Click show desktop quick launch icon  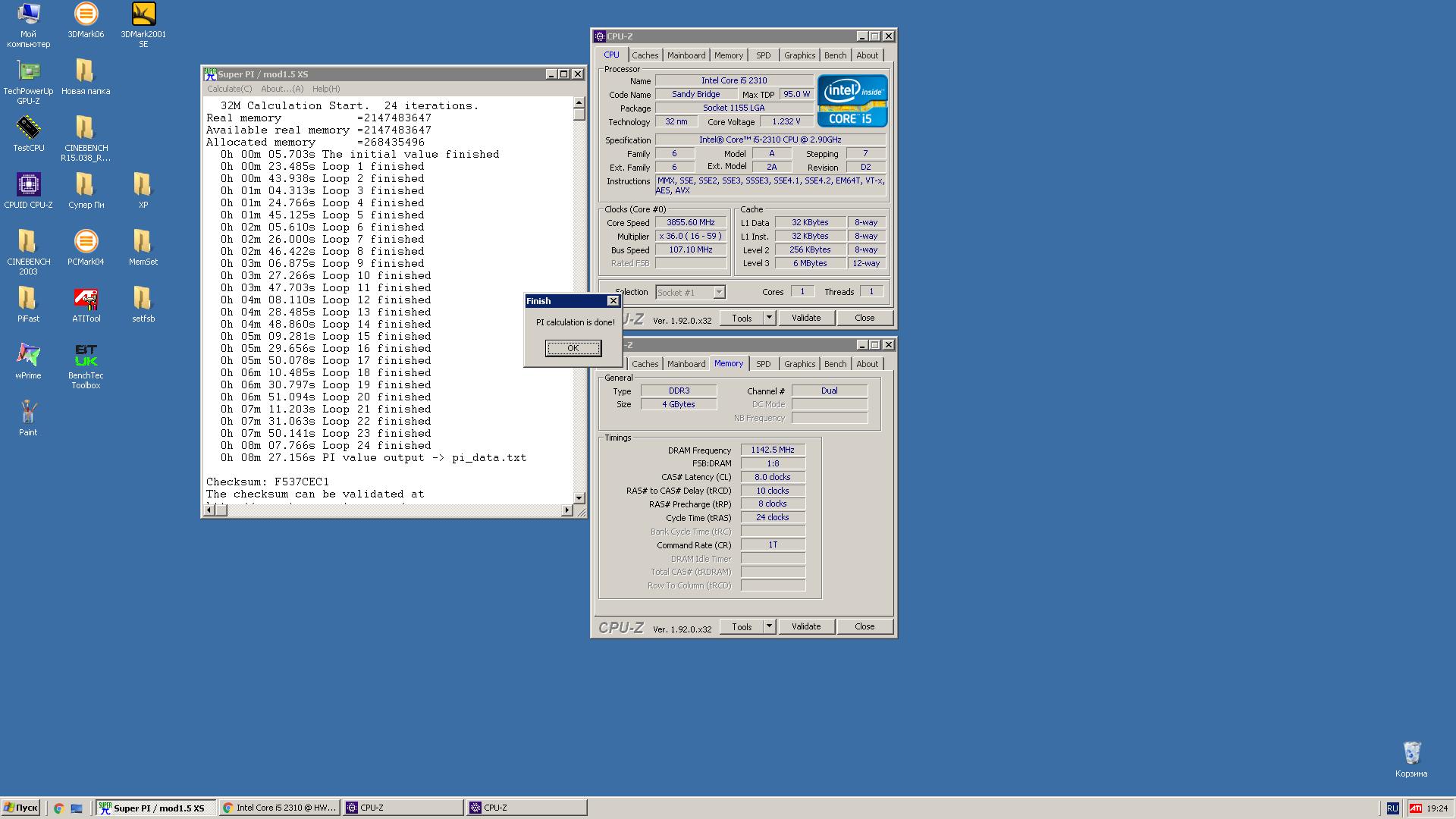tap(77, 808)
